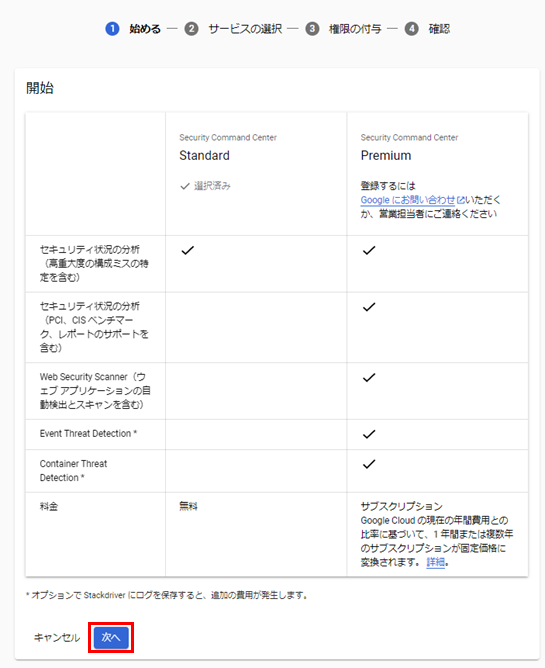Click the 高重大度の構成ミス row label
The image size is (545, 668).
coord(94,264)
